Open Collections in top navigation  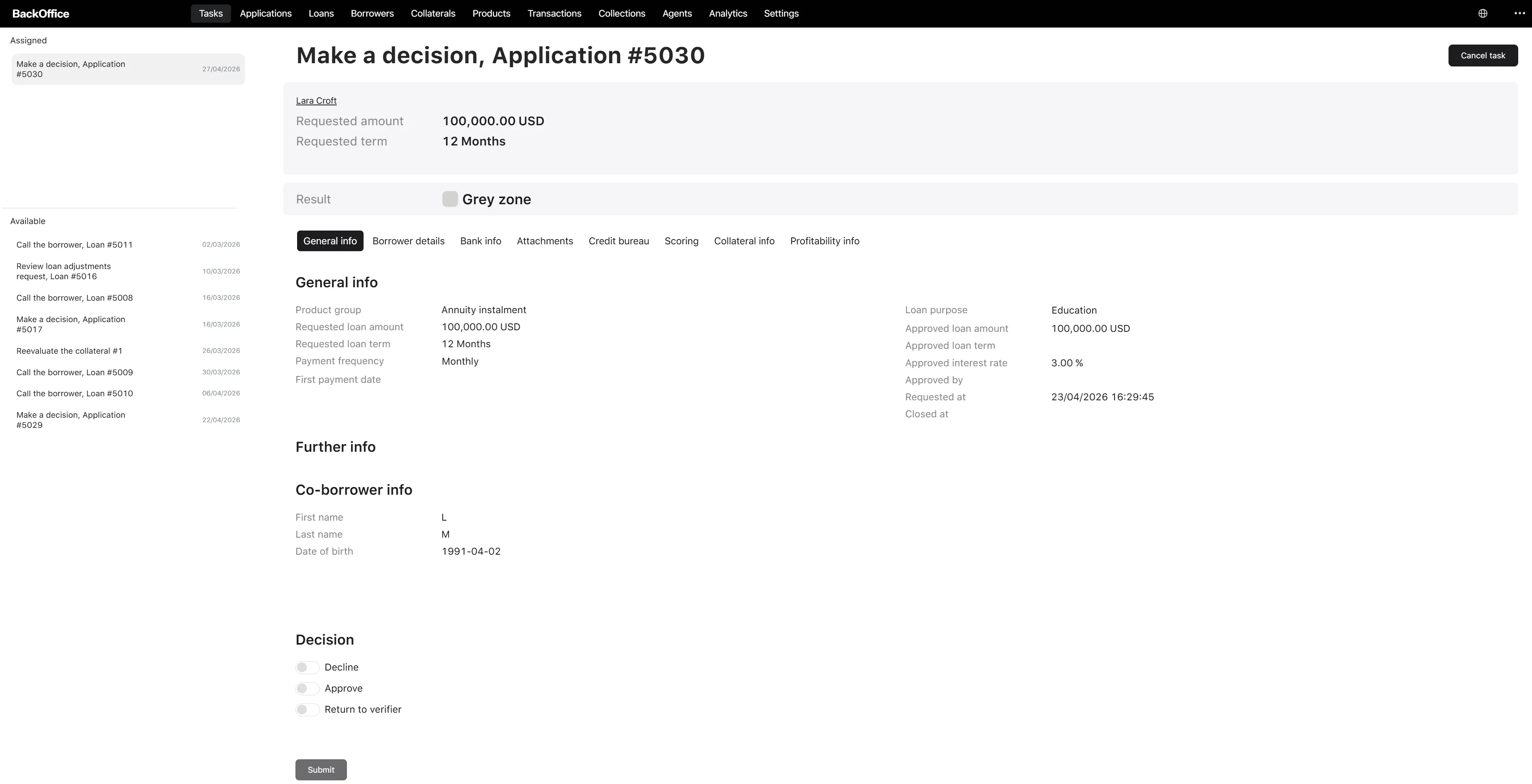pos(621,14)
